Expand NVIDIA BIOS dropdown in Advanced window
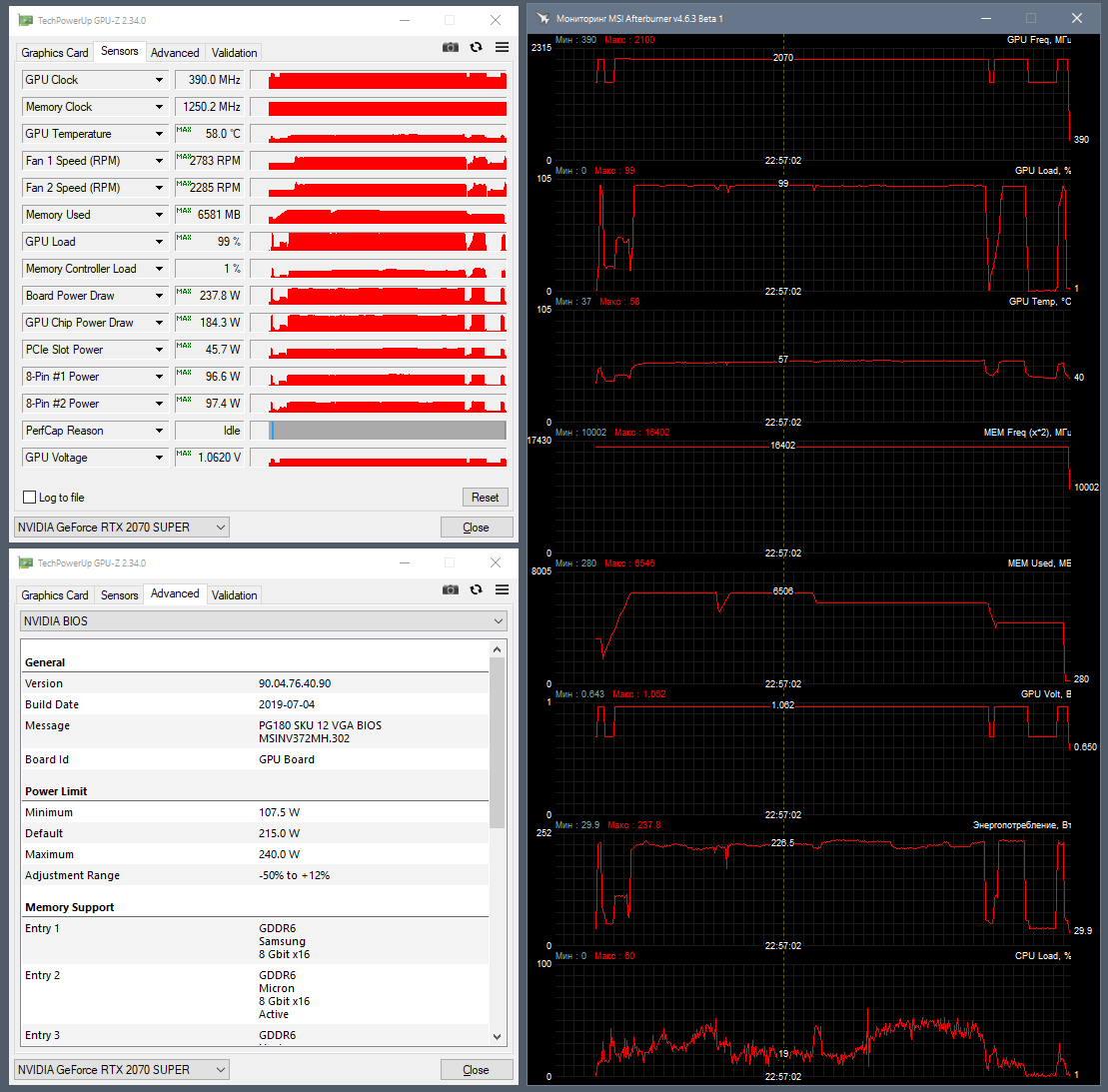Image resolution: width=1108 pixels, height=1092 pixels. [264, 621]
